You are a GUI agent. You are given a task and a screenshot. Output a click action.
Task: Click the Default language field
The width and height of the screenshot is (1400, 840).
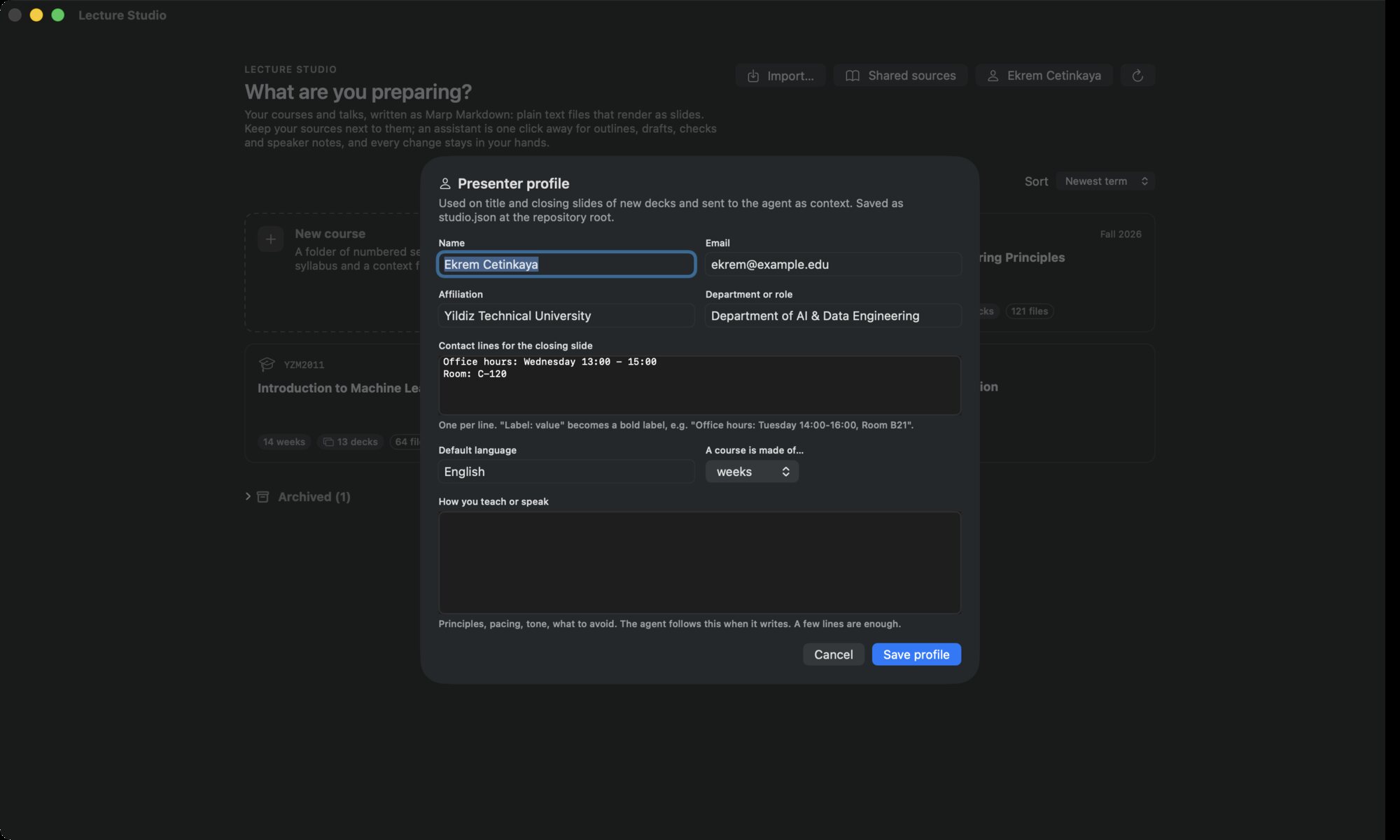[566, 472]
